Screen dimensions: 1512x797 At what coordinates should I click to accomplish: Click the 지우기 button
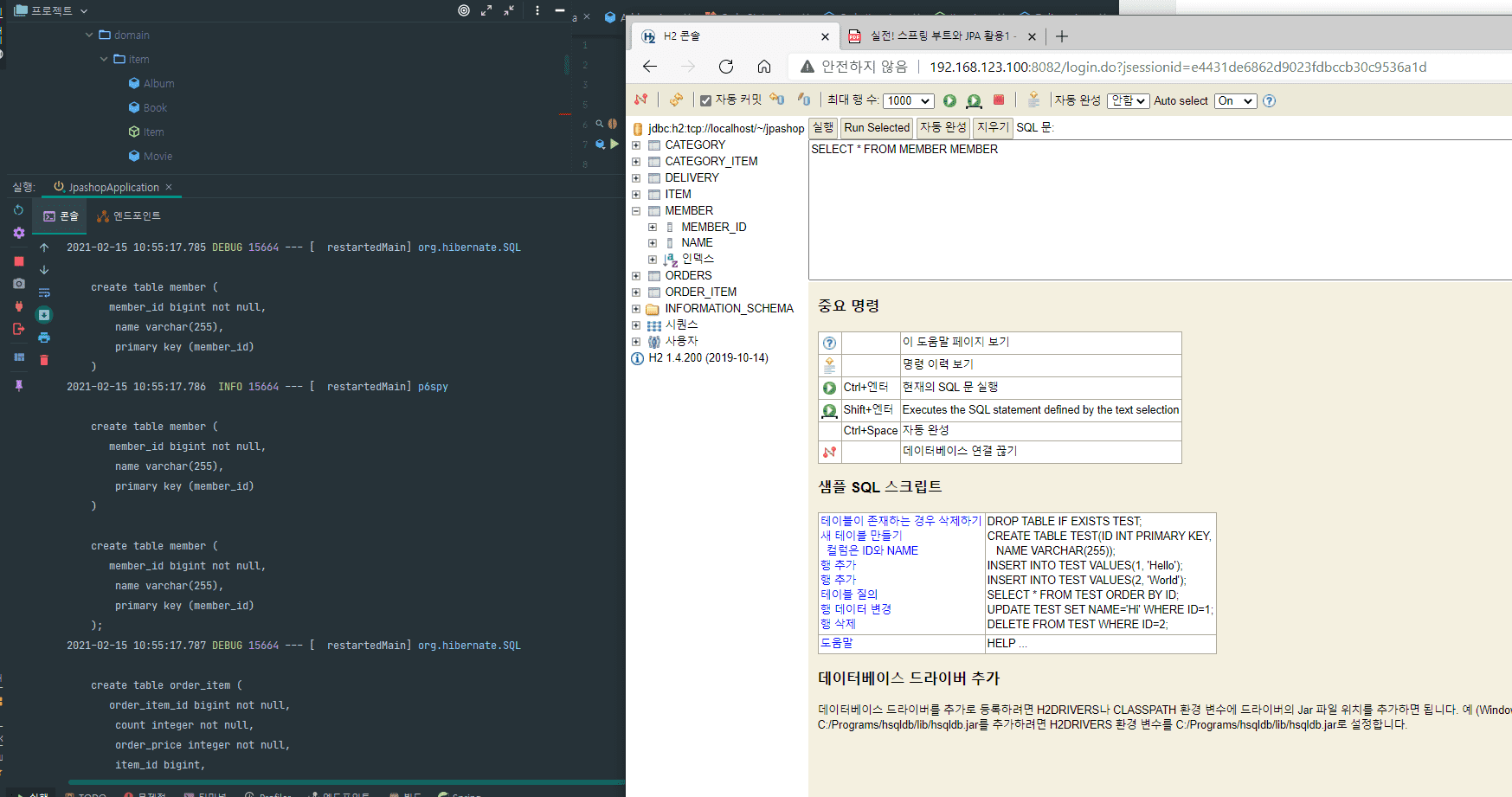pos(993,127)
